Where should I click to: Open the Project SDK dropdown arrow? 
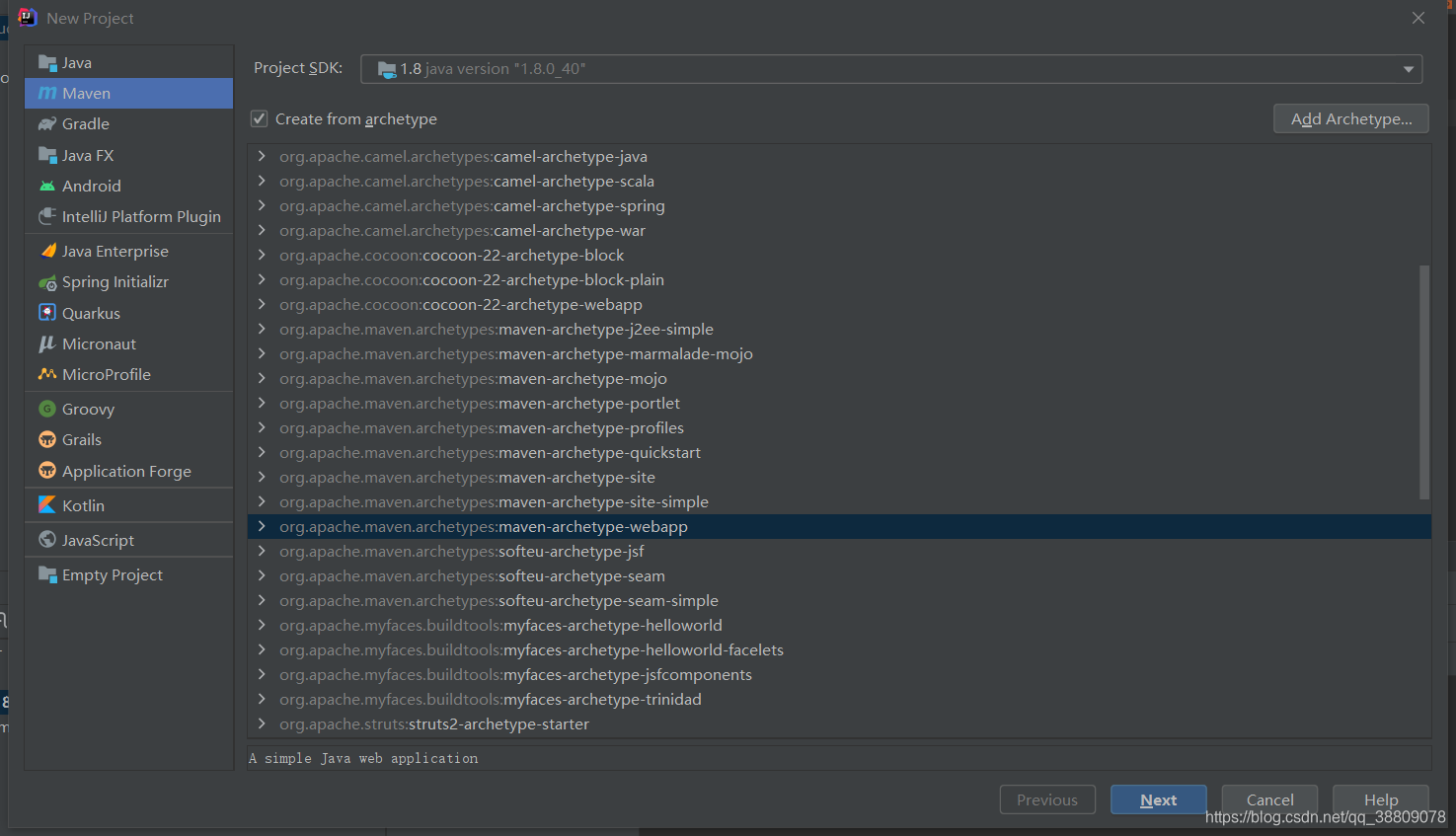click(x=1408, y=69)
